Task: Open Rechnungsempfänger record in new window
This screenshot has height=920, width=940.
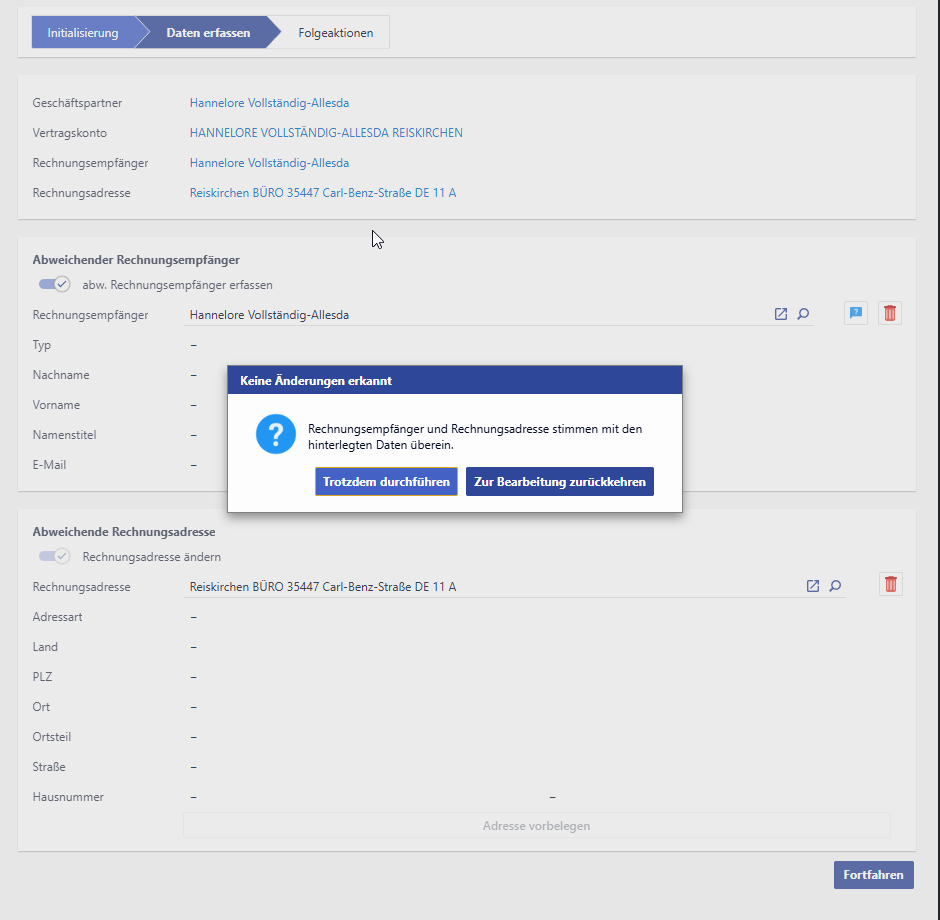Action: 781,314
